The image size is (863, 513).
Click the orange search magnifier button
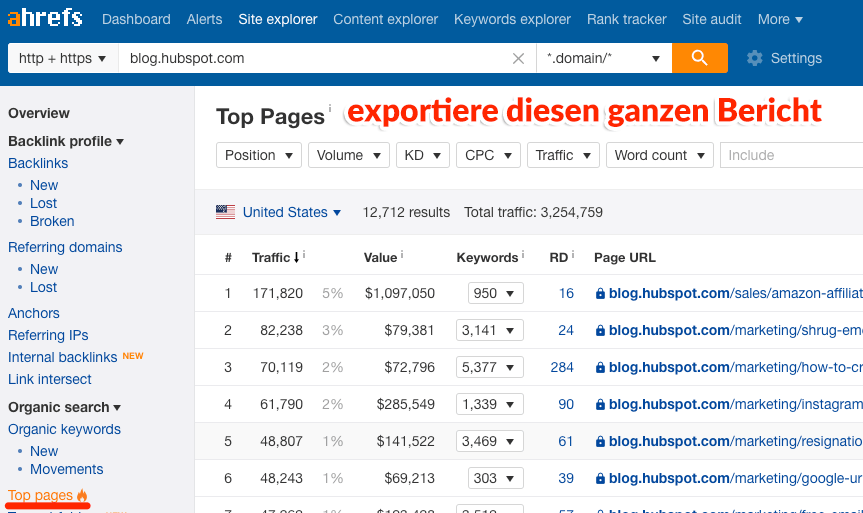pos(700,58)
